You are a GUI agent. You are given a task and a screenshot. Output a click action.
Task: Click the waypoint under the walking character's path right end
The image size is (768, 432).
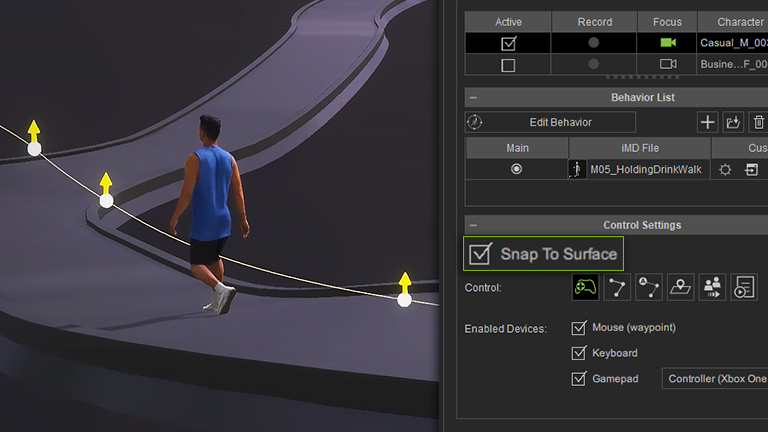coord(404,299)
